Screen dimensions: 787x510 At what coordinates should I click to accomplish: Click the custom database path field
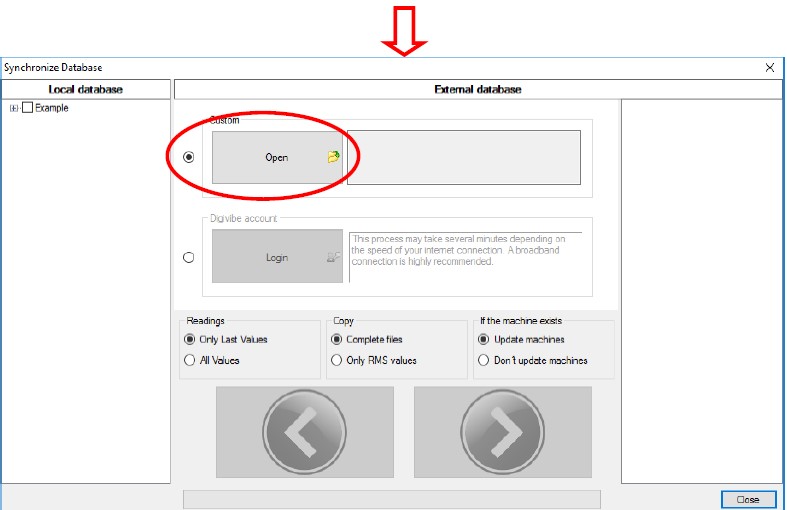[x=464, y=158]
